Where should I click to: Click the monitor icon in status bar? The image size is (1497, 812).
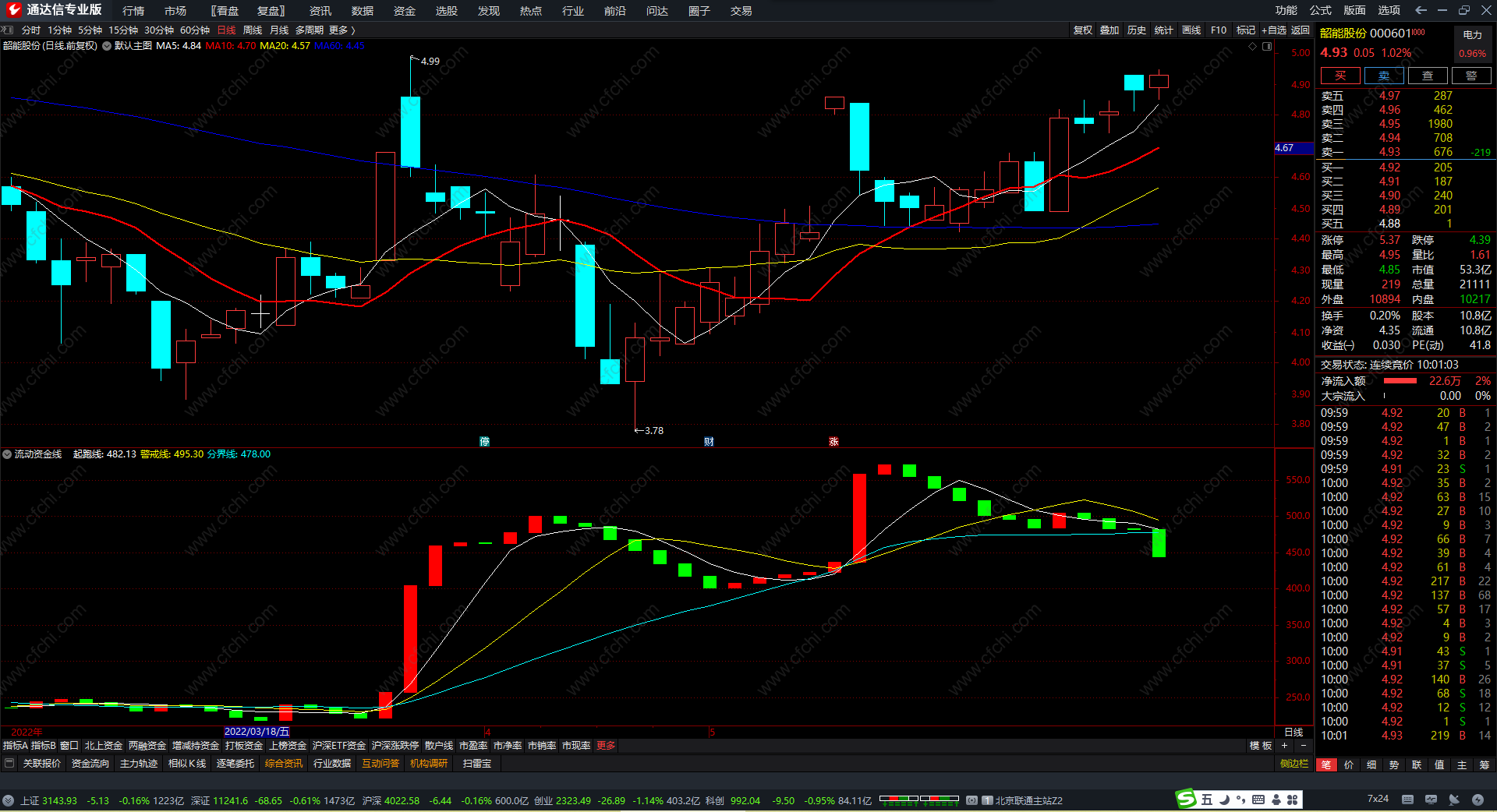coord(1431,800)
